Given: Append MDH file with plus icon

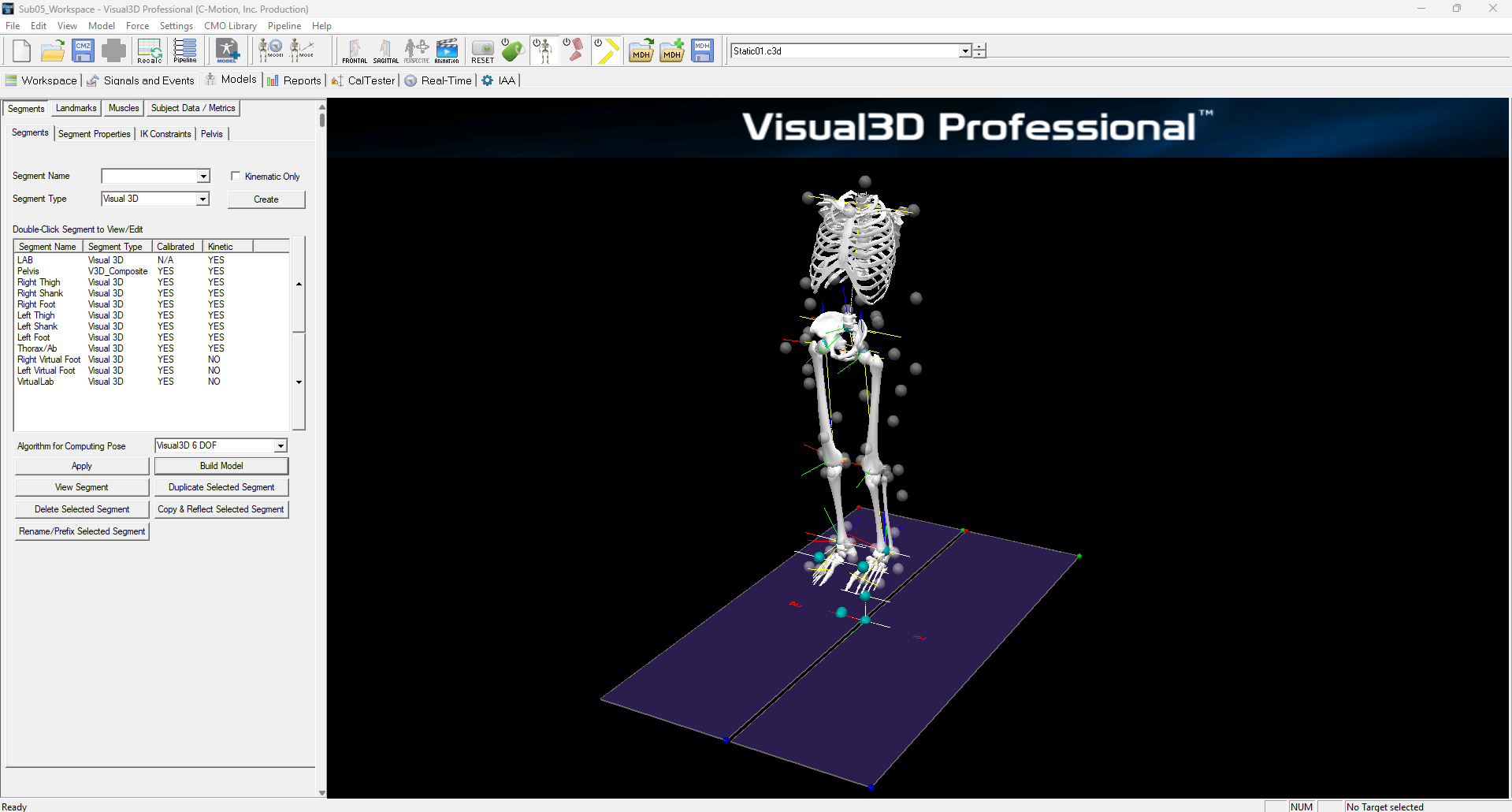Looking at the screenshot, I should click(x=671, y=50).
